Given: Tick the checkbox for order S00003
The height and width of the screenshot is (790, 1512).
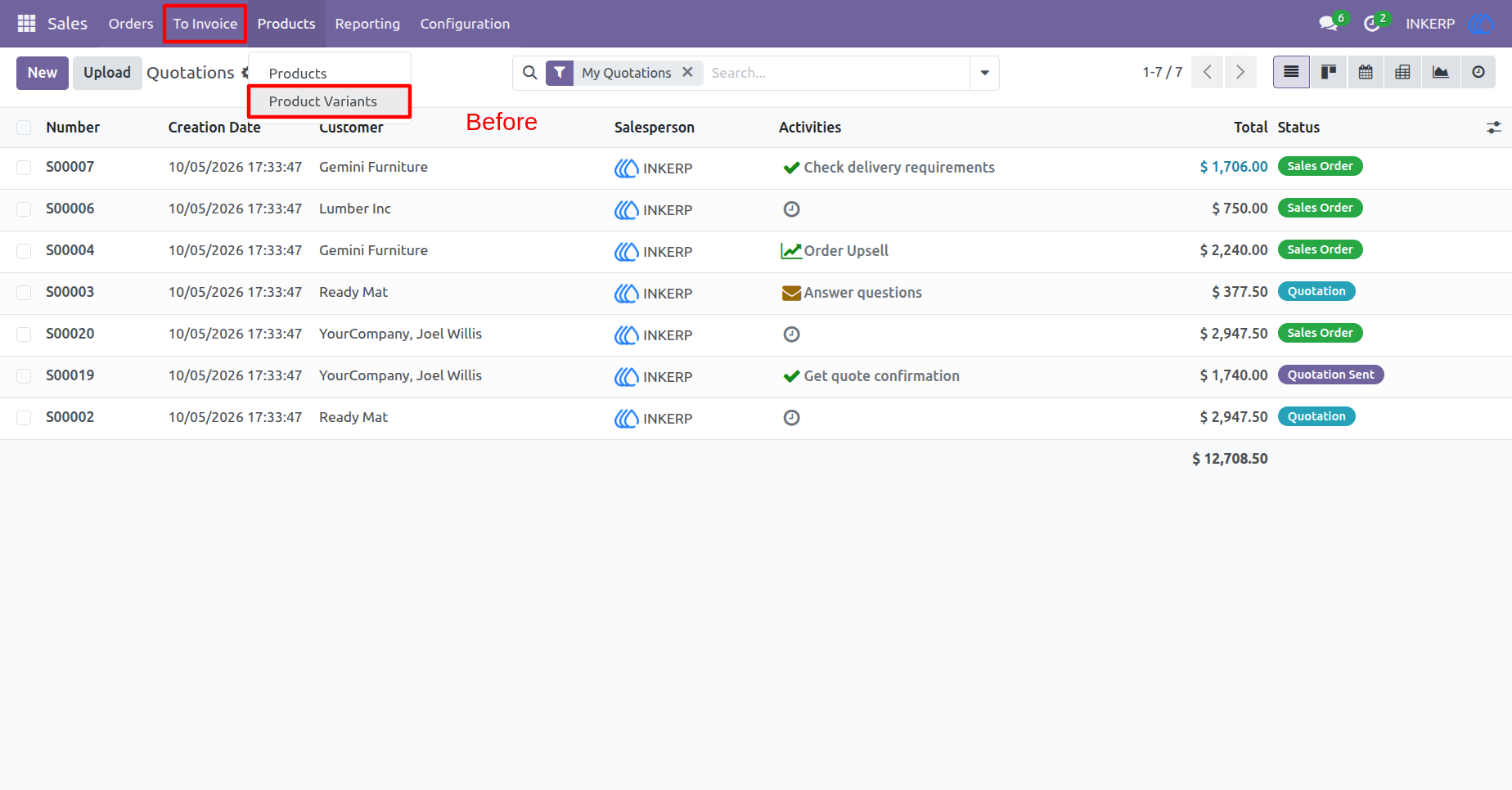Looking at the screenshot, I should tap(24, 293).
